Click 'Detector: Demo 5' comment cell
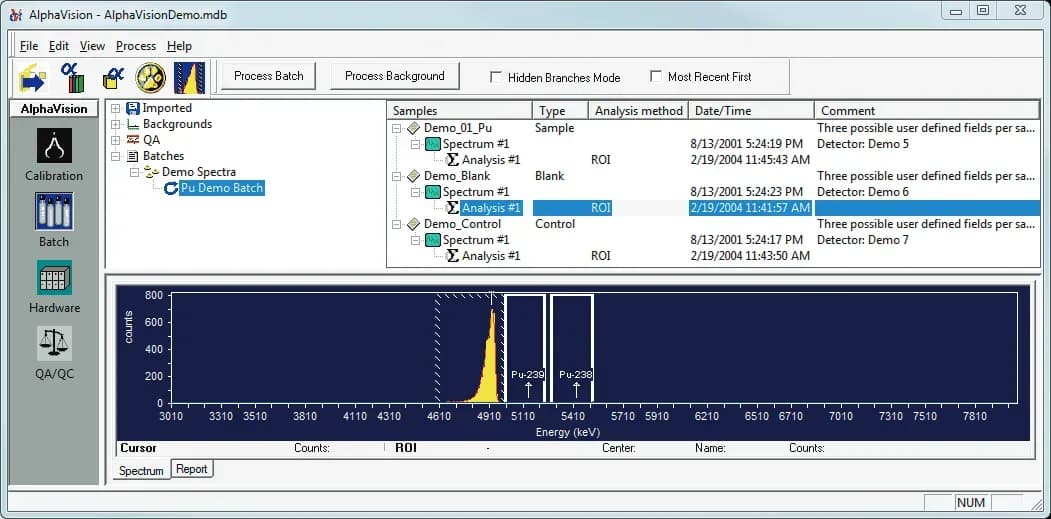Viewport: 1051px width, 519px height. (x=863, y=143)
